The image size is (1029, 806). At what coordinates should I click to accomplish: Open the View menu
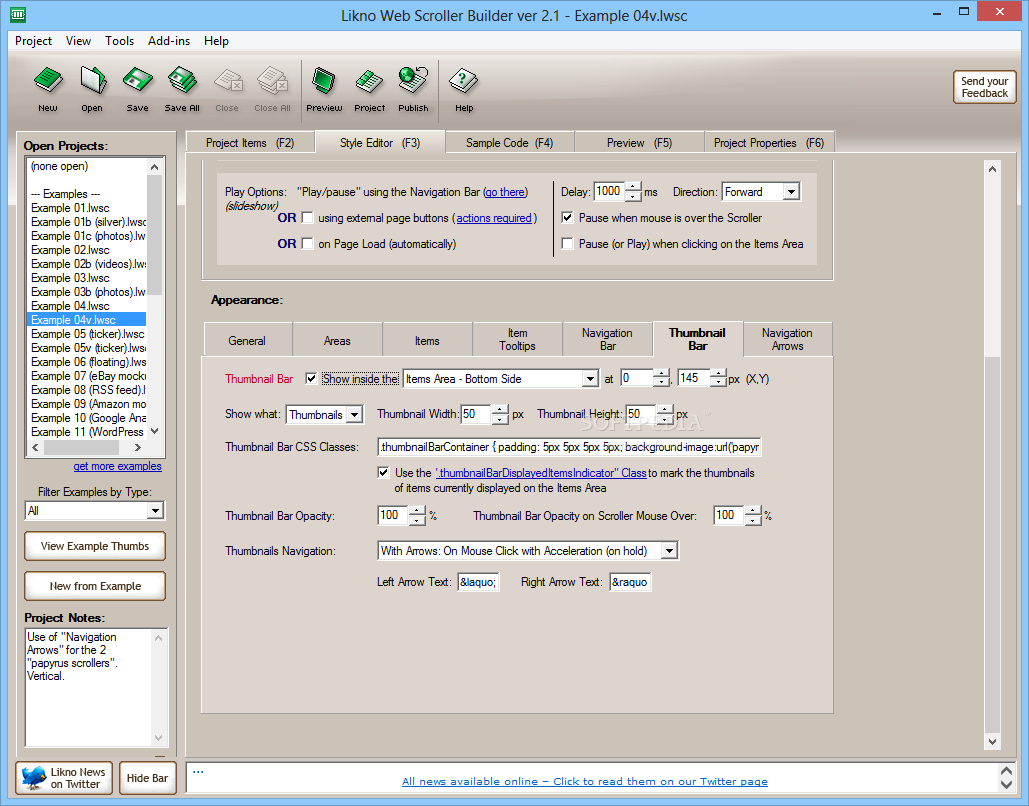78,41
